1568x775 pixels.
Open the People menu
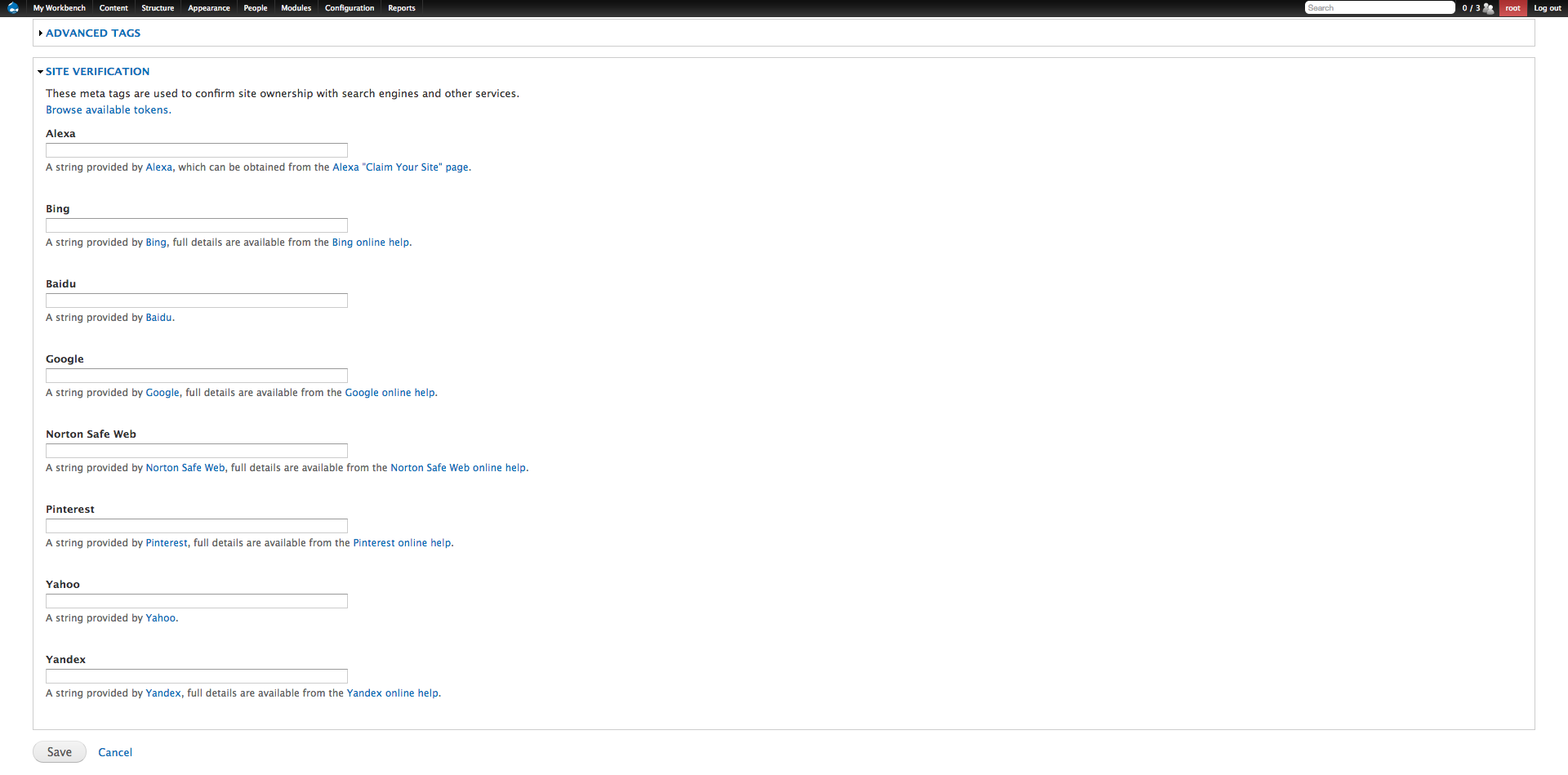[x=256, y=8]
